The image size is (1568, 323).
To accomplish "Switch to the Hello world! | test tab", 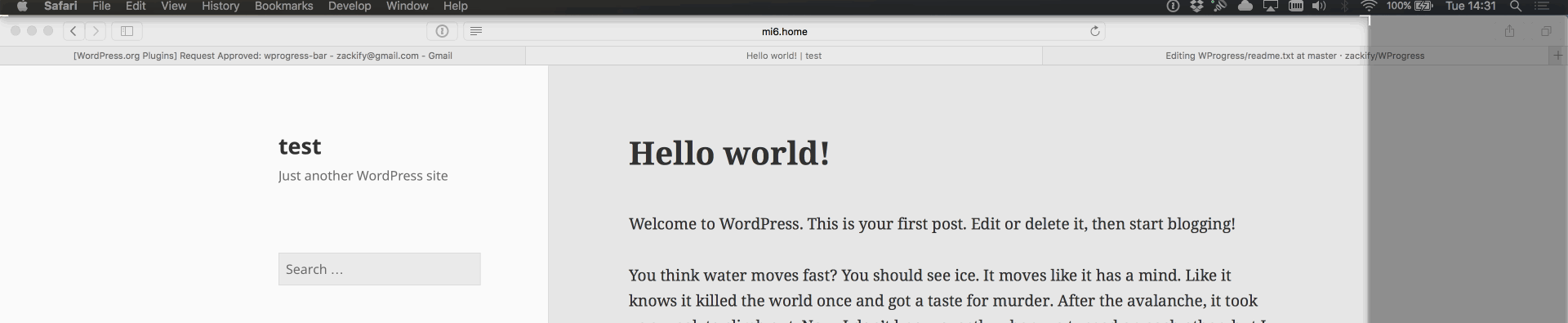I will tap(784, 56).
